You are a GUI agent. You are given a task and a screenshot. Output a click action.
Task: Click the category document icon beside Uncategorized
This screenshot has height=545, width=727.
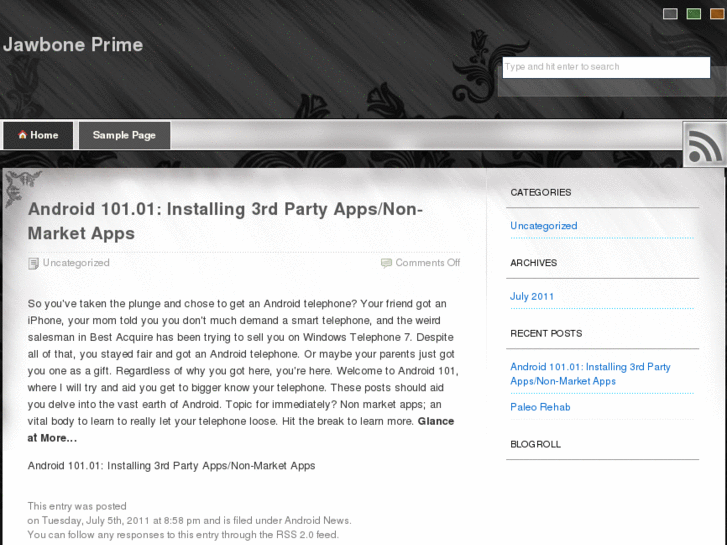33,263
